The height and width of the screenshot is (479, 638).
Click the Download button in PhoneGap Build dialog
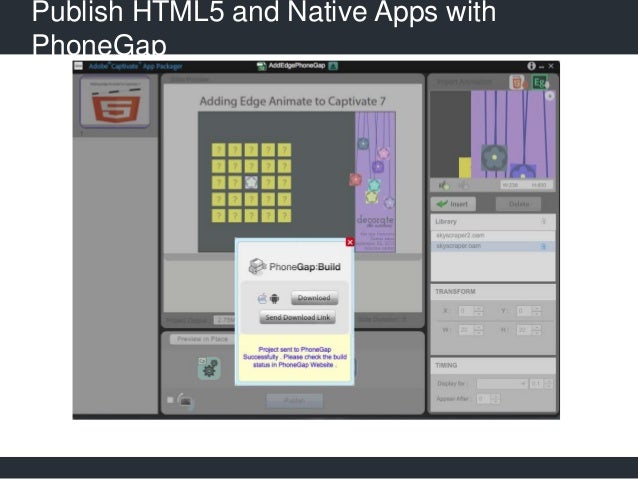tap(314, 297)
